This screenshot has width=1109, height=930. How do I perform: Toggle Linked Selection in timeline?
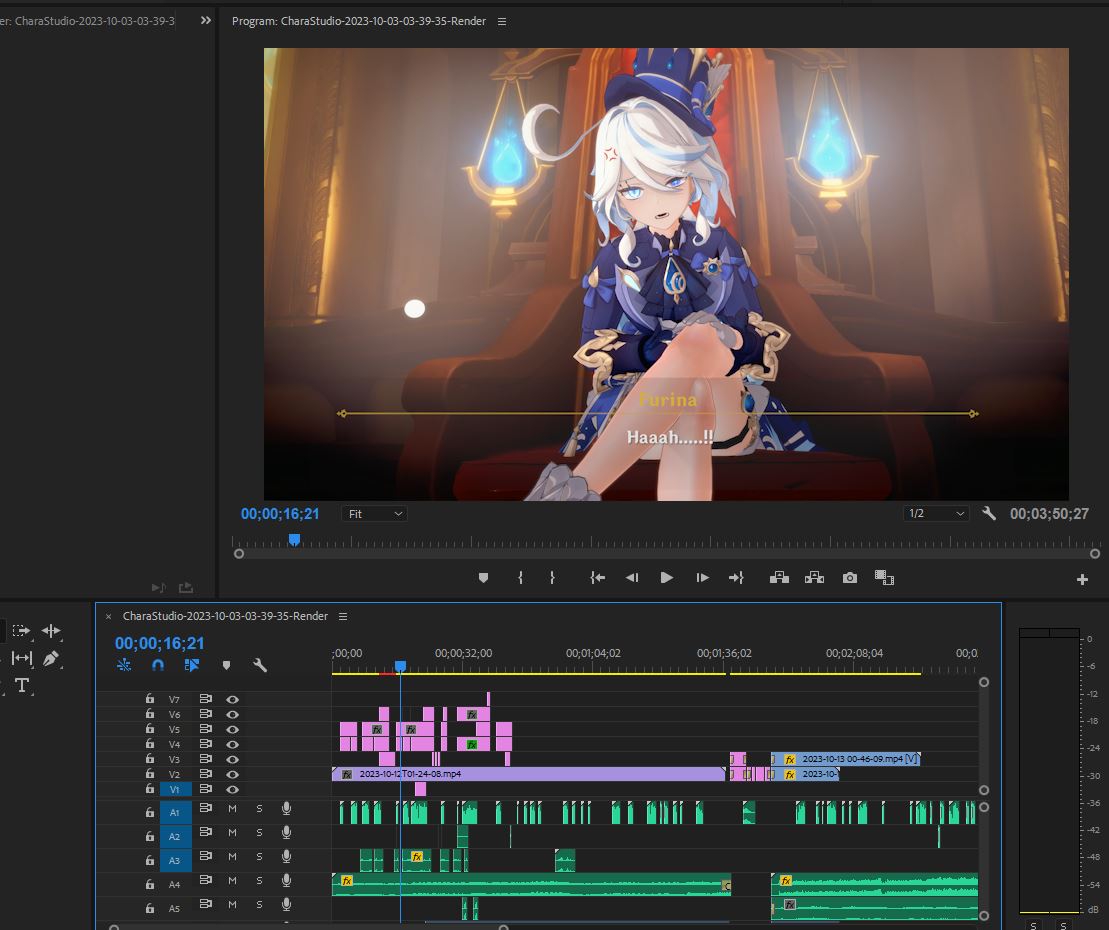click(192, 665)
